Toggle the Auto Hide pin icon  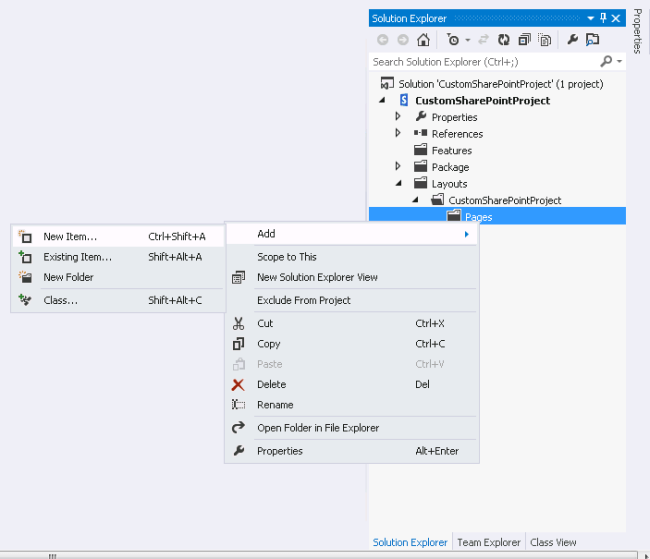click(603, 18)
